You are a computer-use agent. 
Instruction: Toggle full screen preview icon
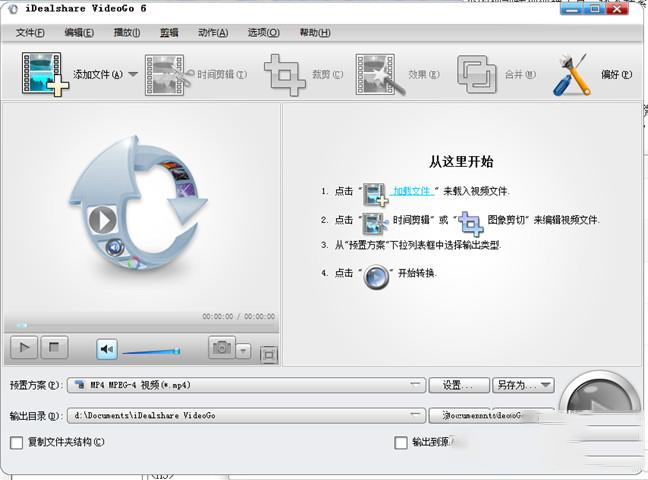point(269,355)
